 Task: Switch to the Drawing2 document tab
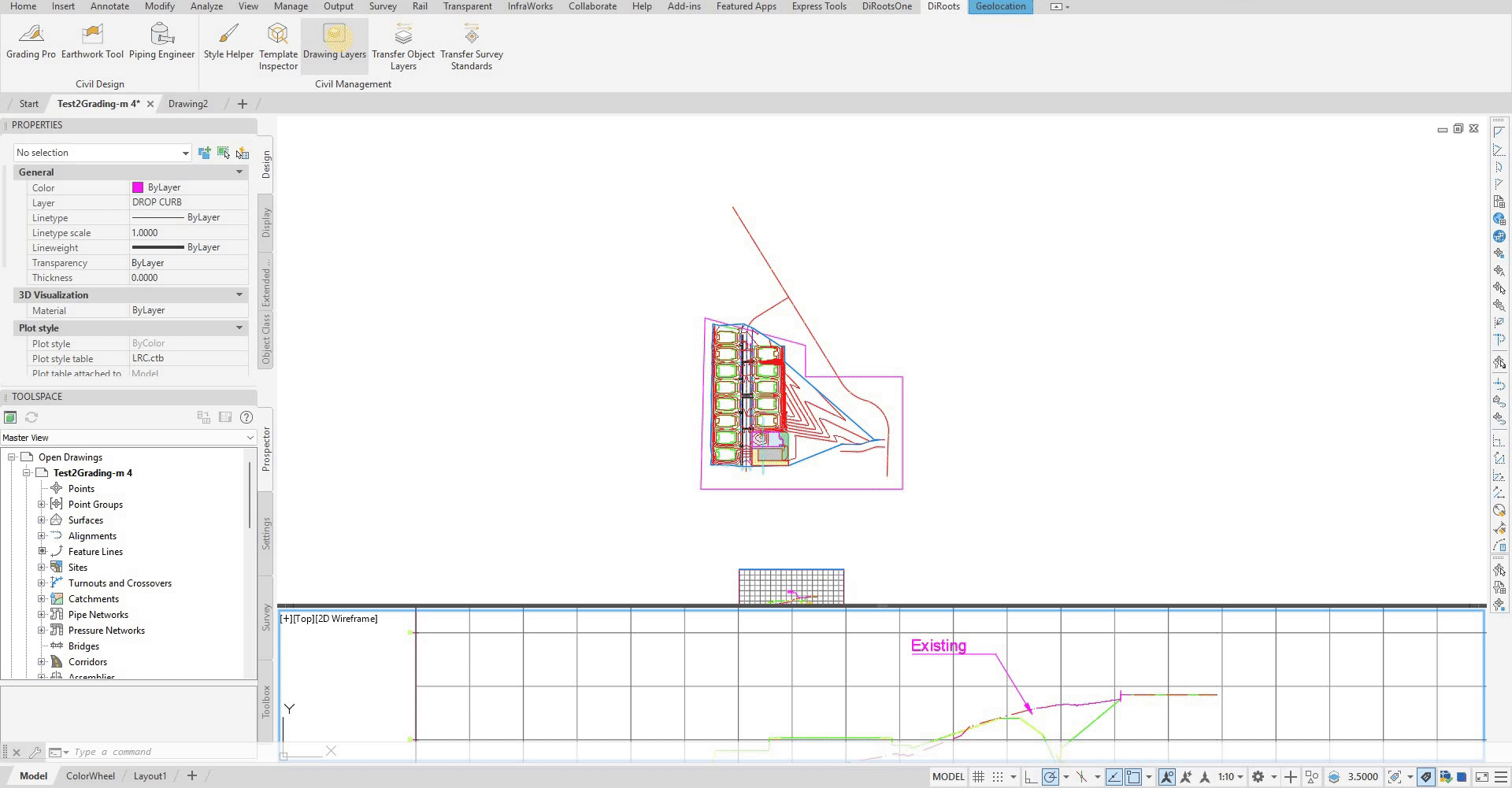tap(188, 104)
